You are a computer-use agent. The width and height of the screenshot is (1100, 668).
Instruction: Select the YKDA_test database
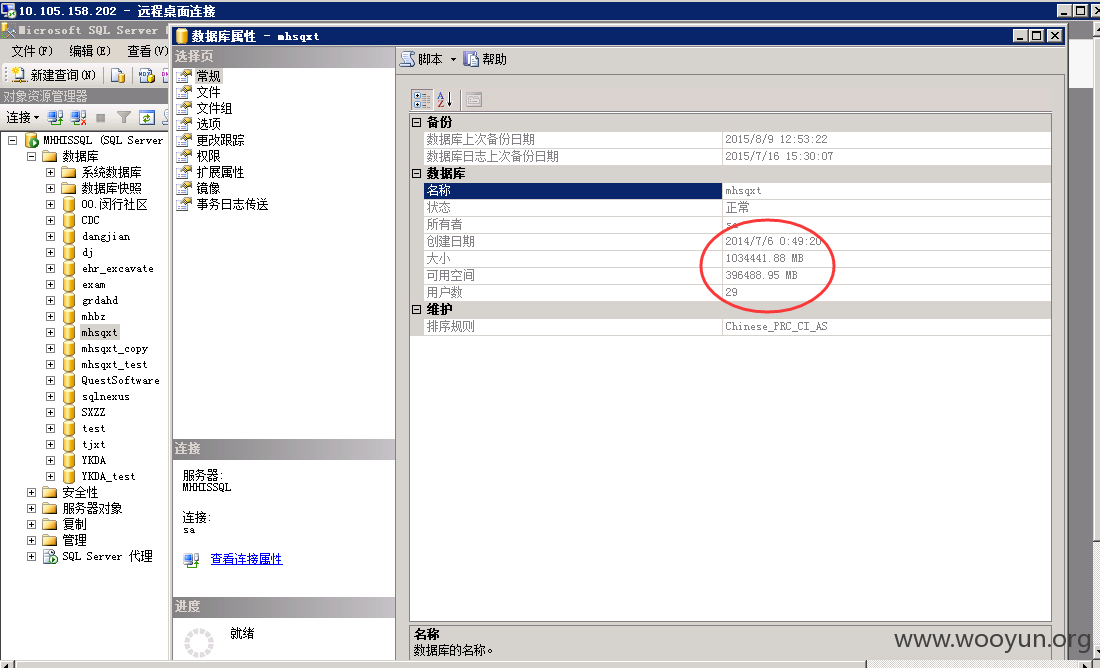pos(108,476)
